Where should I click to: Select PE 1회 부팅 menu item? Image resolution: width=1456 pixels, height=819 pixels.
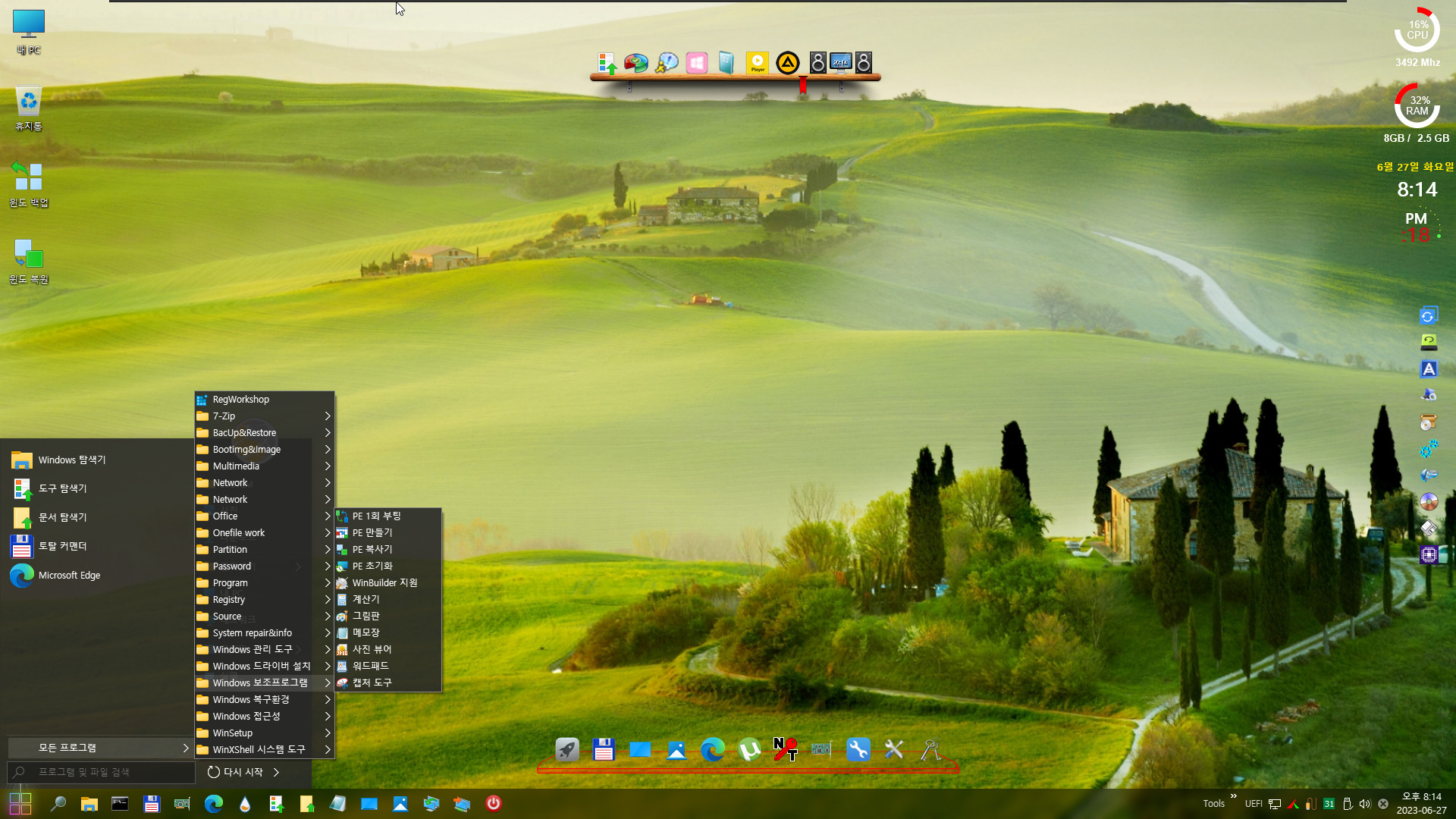(x=388, y=516)
